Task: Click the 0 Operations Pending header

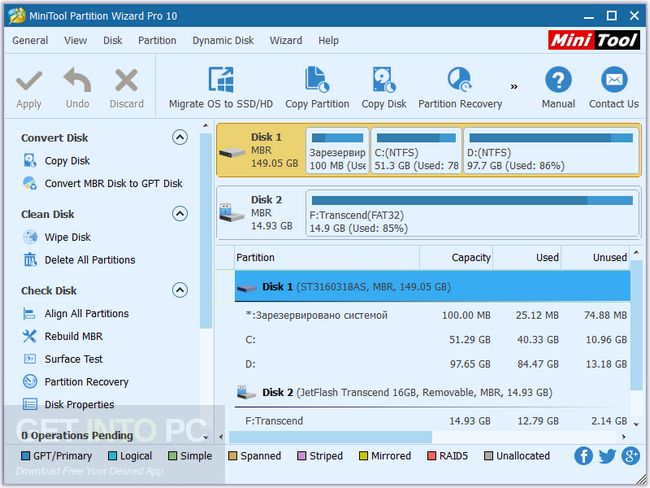Action: coord(77,435)
